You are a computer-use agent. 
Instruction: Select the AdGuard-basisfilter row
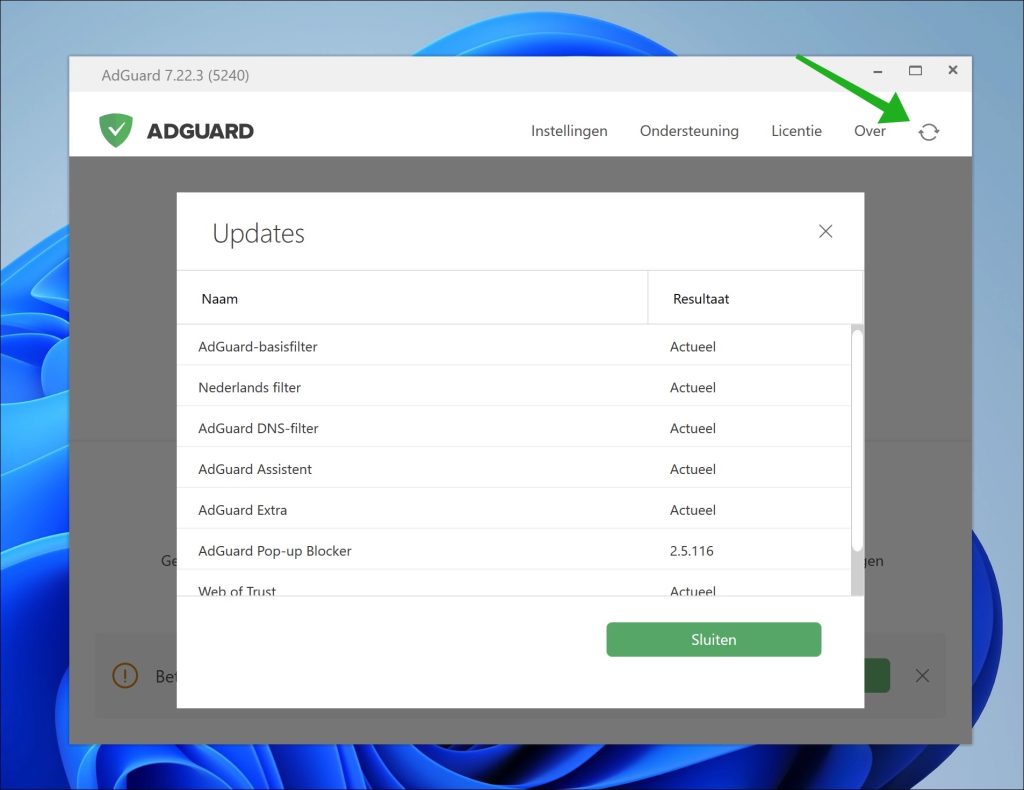[x=258, y=347]
